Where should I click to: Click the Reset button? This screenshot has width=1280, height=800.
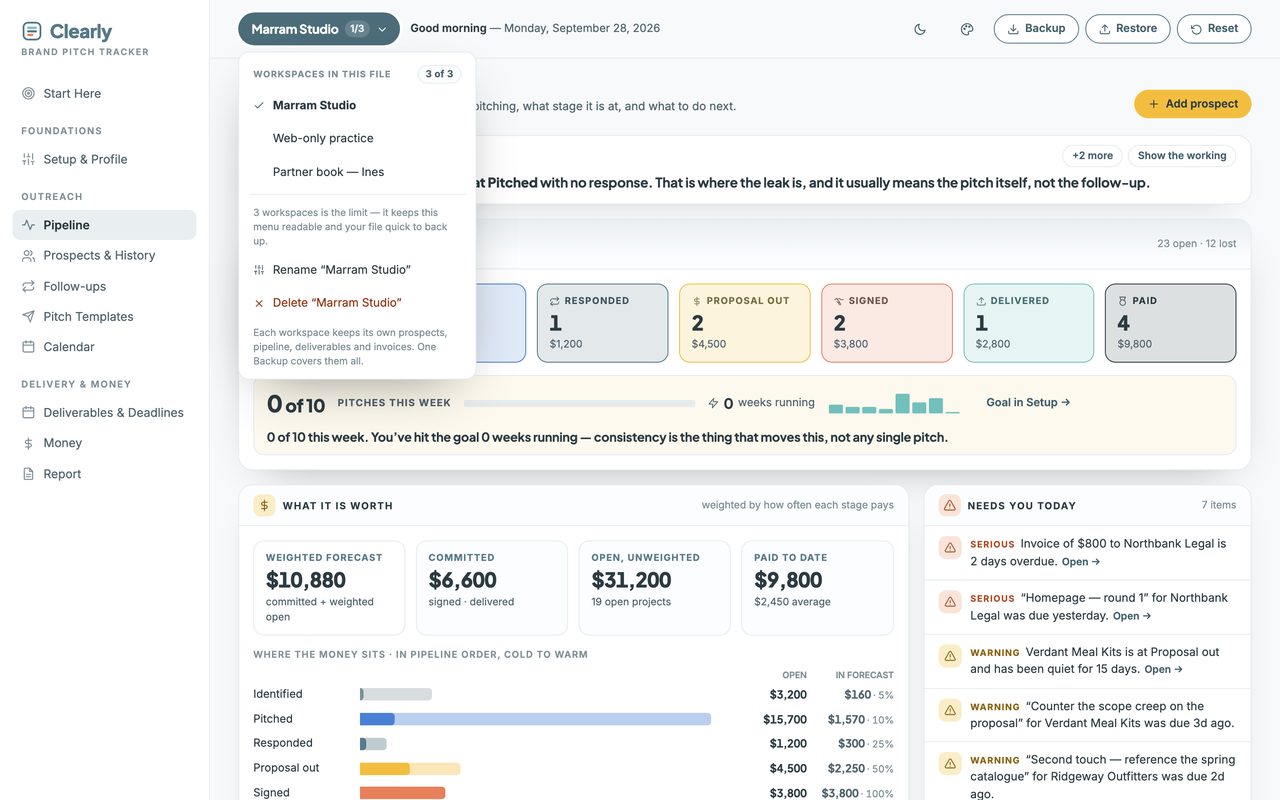(1214, 29)
